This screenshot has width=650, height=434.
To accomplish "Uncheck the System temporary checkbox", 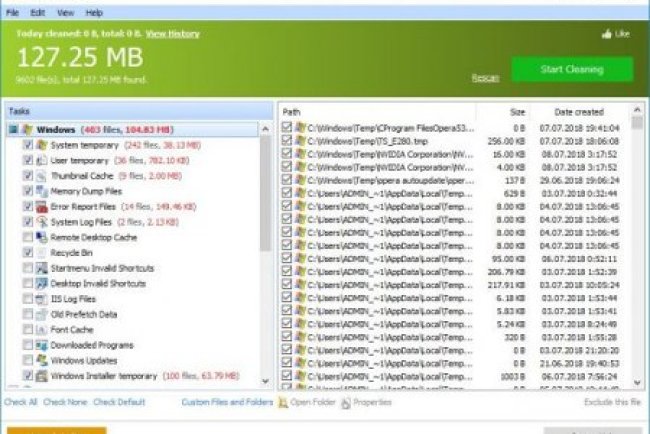I will point(27,145).
